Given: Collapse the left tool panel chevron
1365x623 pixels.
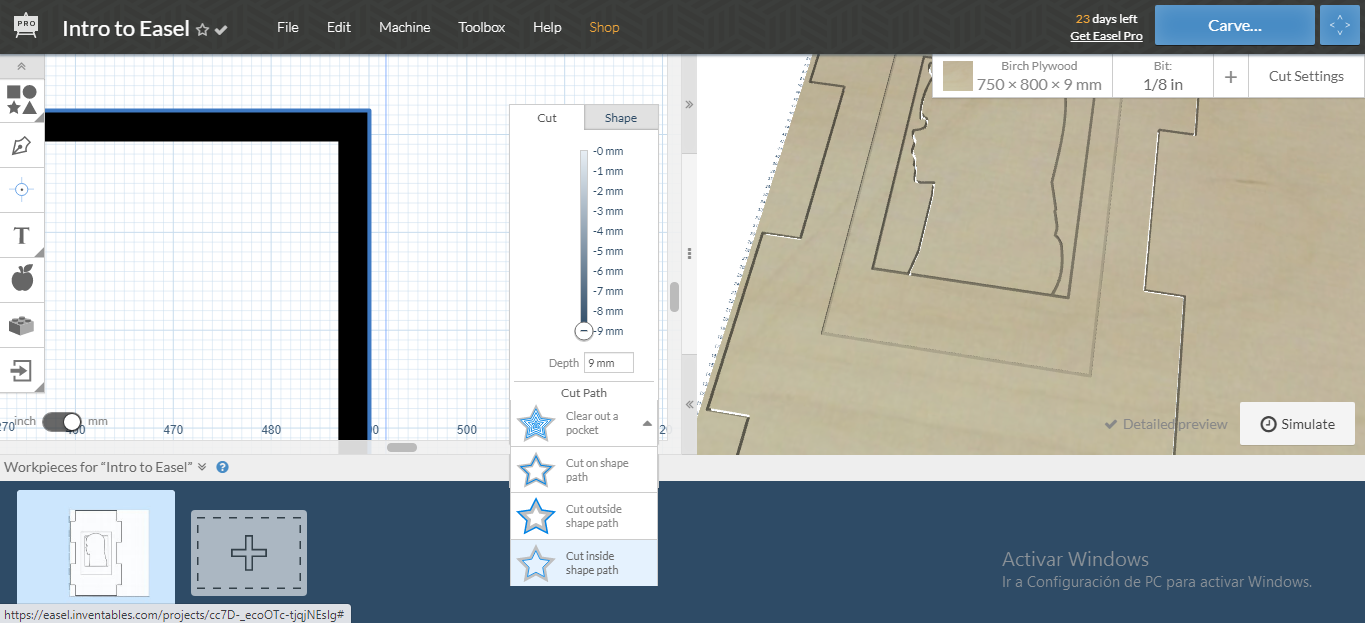Looking at the screenshot, I should tap(22, 66).
